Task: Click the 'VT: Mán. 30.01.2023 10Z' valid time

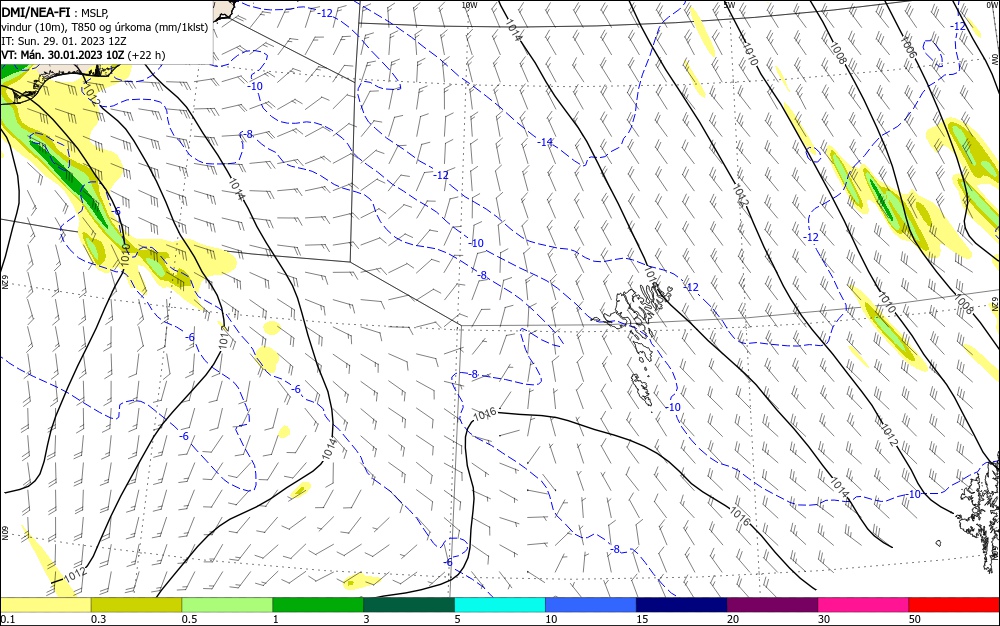Action: (x=62, y=55)
